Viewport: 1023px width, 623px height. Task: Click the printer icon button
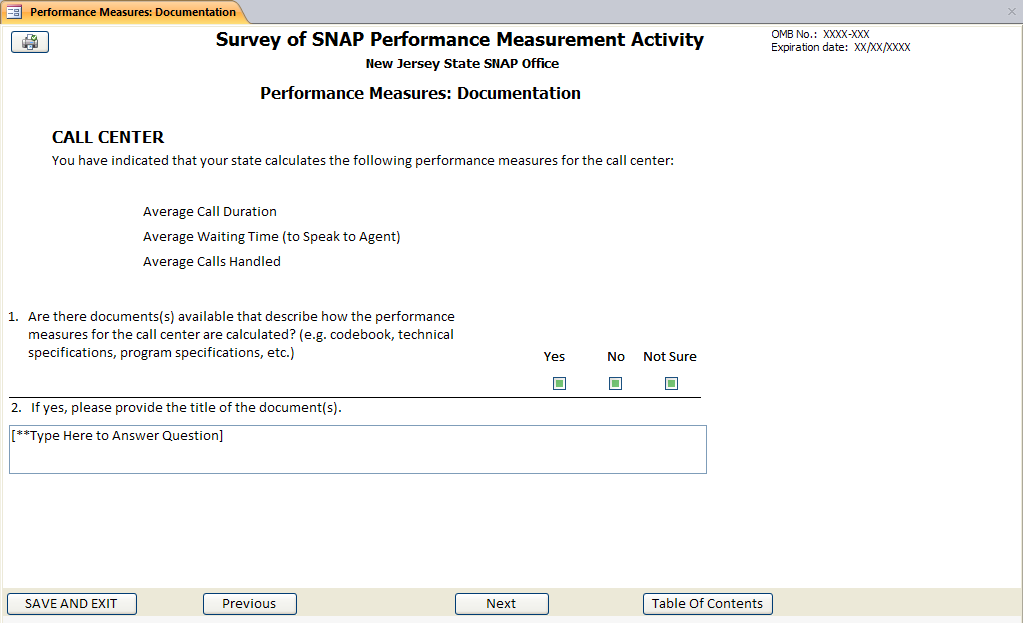tap(30, 42)
